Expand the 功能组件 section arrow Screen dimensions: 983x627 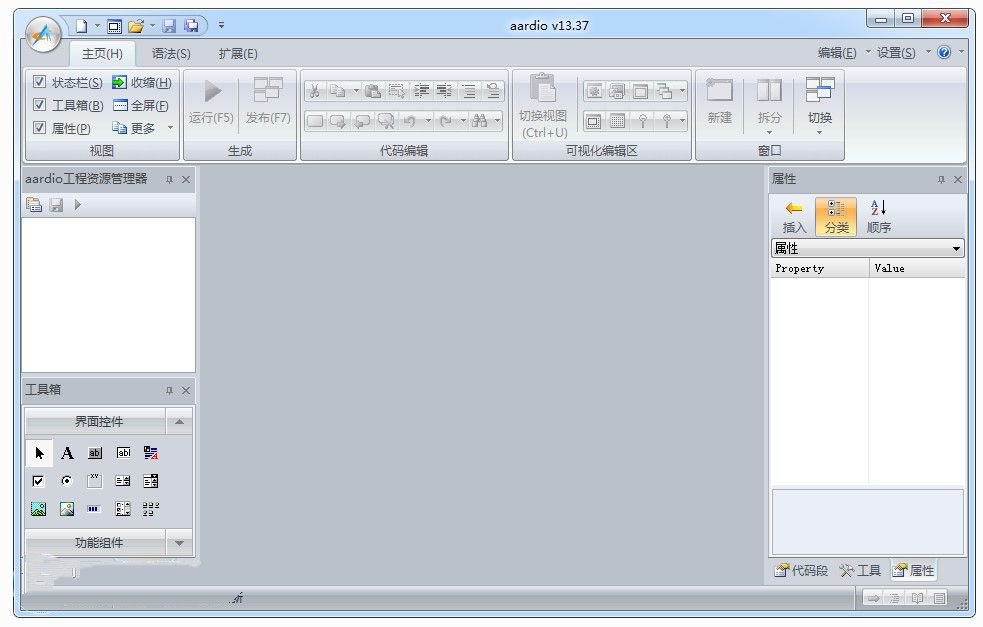pos(179,543)
